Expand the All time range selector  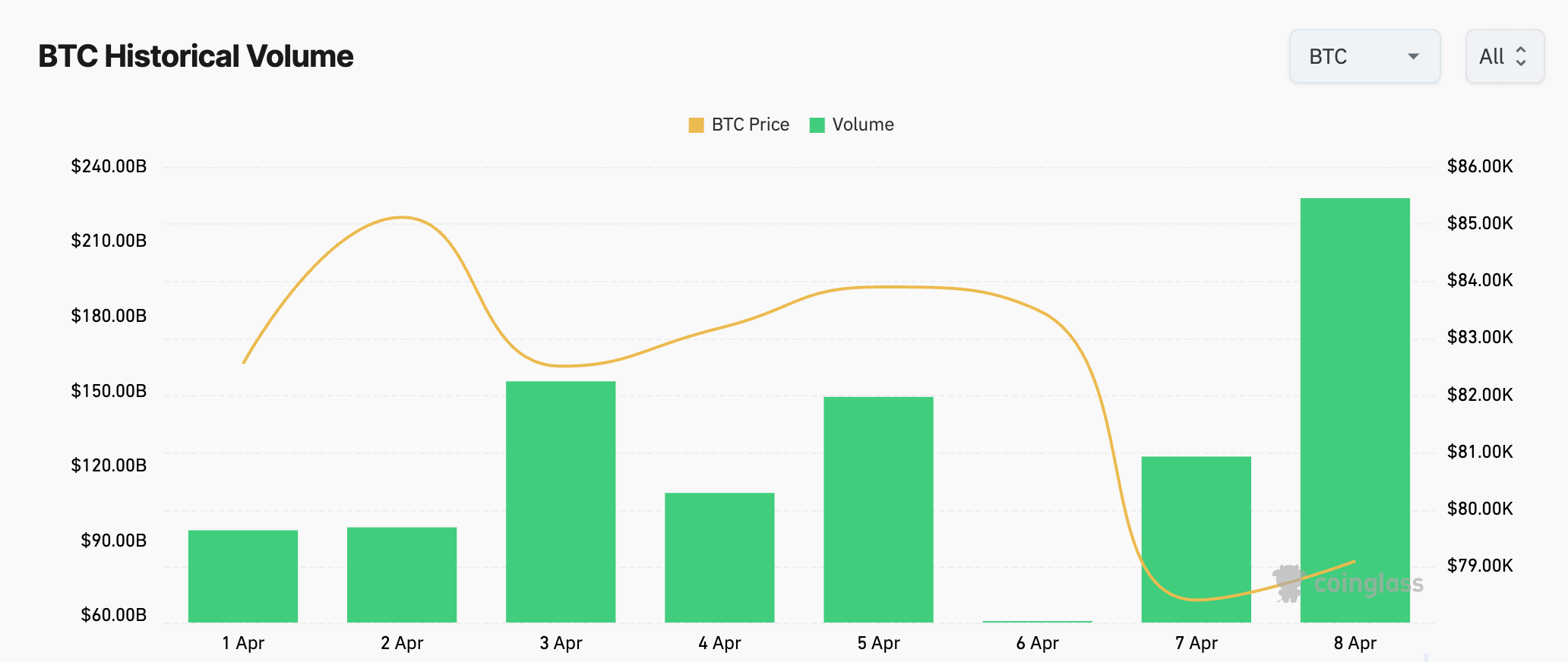1503,55
